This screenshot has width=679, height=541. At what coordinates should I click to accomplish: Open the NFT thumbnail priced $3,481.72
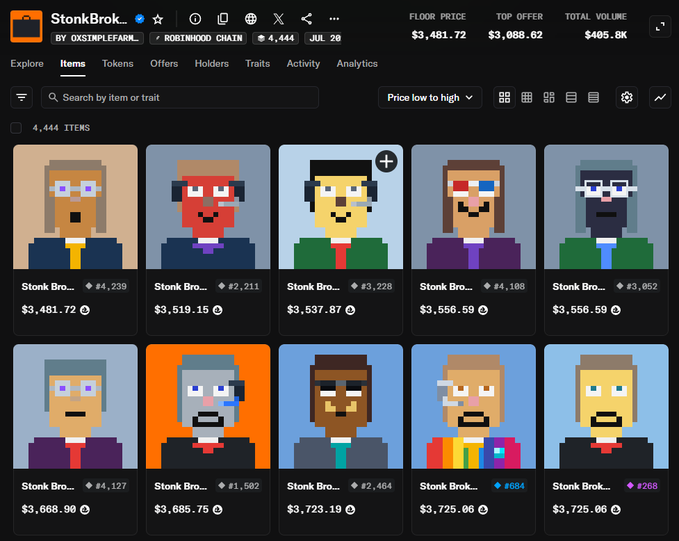75,207
